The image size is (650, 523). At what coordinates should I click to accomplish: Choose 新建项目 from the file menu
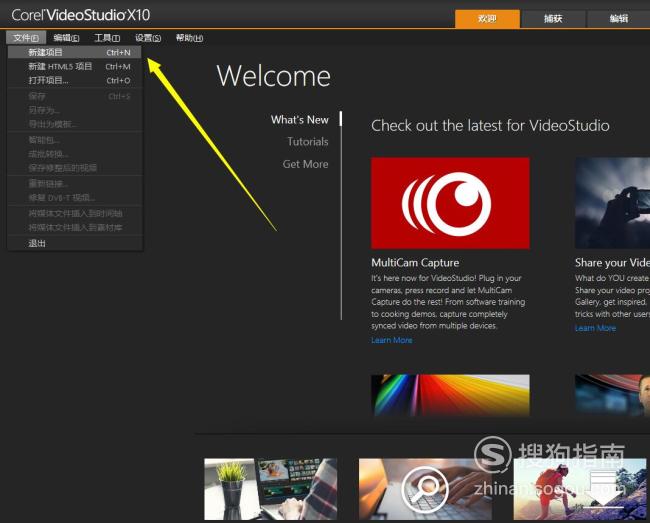click(x=75, y=52)
